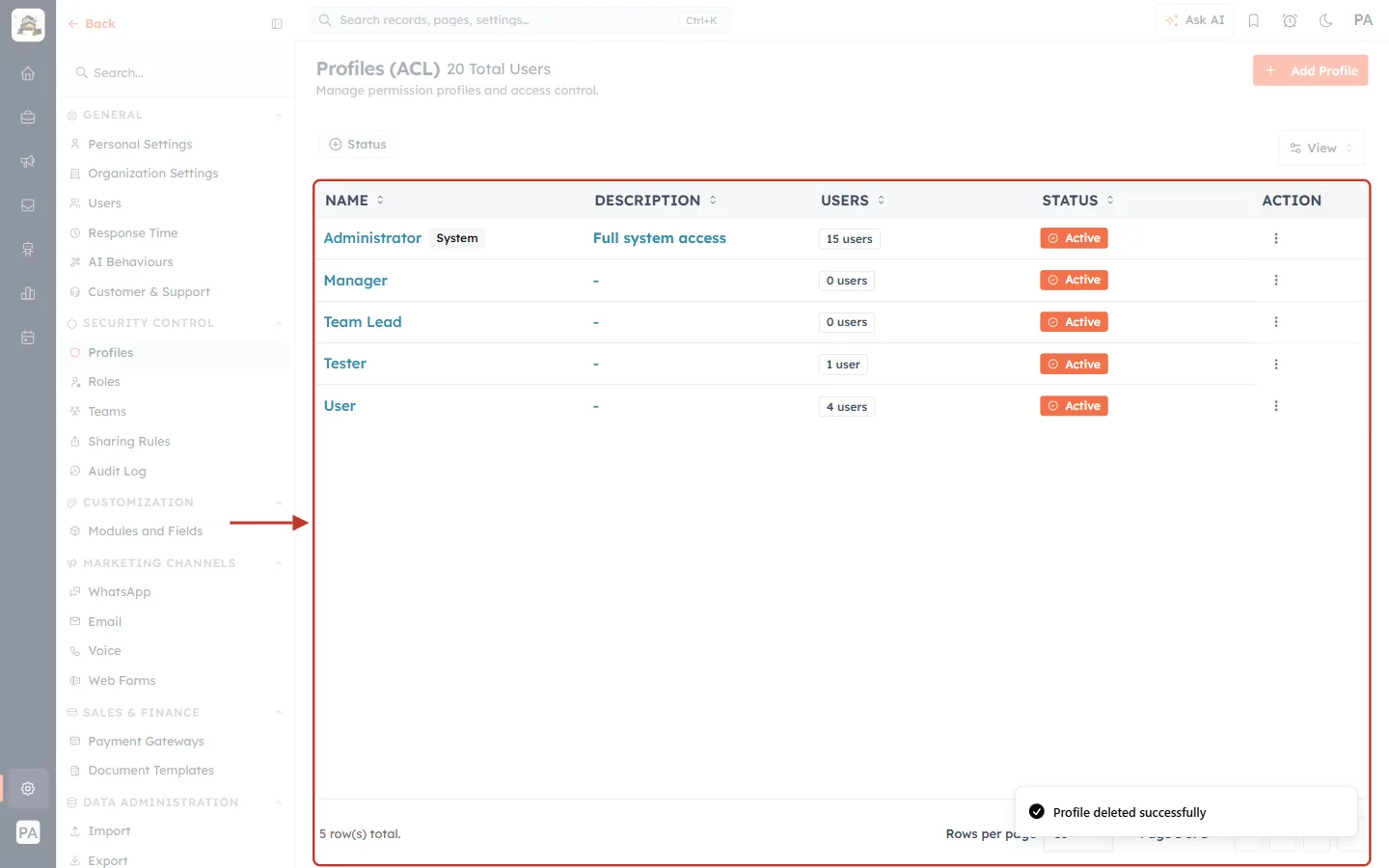Click the Ask AI button

1194,20
